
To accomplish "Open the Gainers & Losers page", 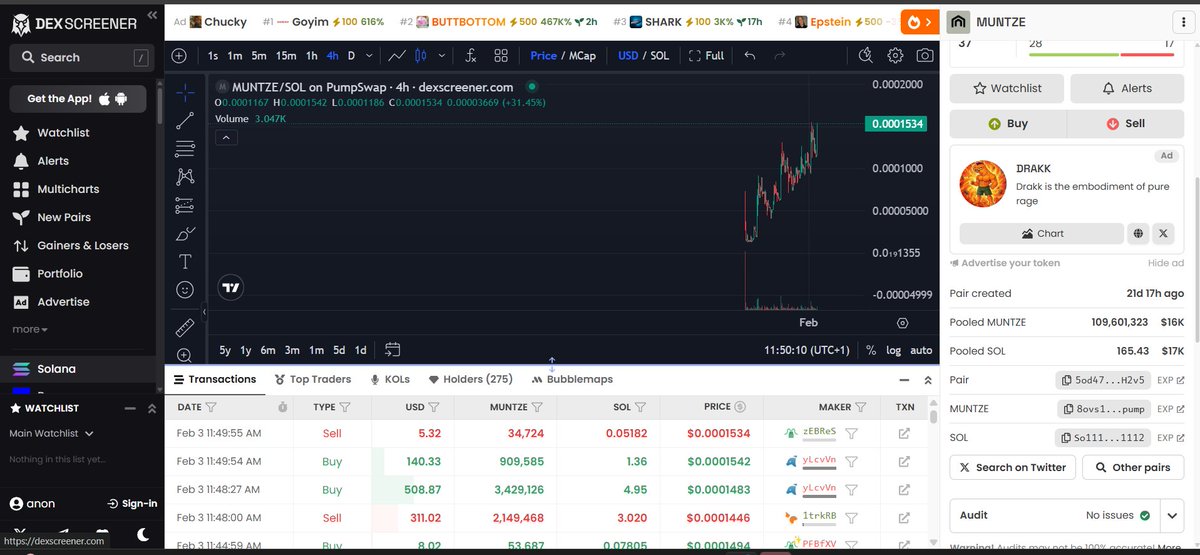I will click(83, 245).
